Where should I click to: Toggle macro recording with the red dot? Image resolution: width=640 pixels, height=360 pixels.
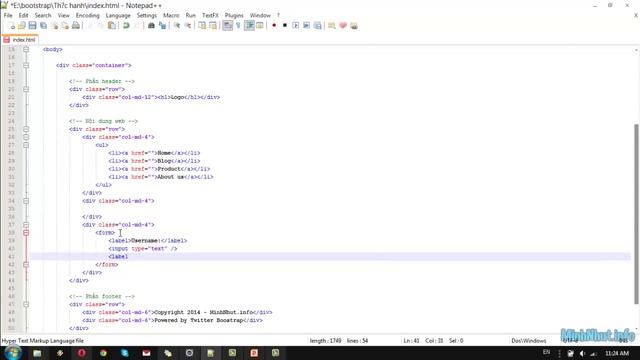pyautogui.click(x=274, y=26)
